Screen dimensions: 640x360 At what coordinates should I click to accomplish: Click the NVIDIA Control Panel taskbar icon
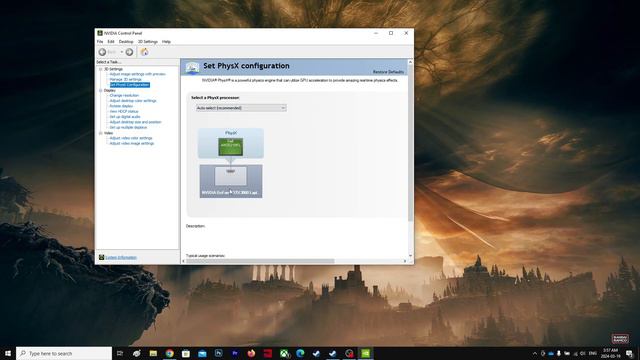pos(366,353)
